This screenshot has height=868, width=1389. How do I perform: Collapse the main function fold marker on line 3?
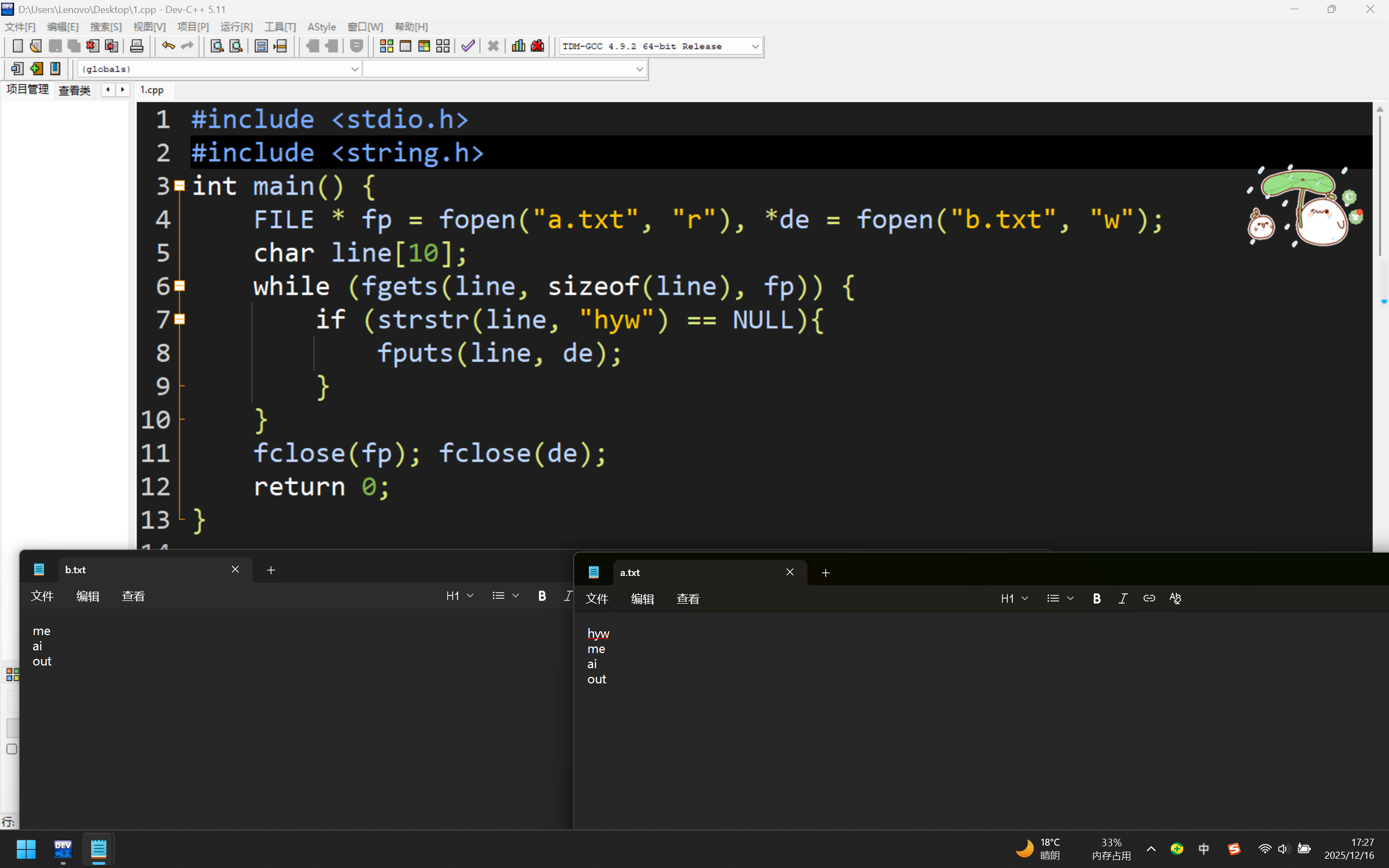click(x=180, y=186)
